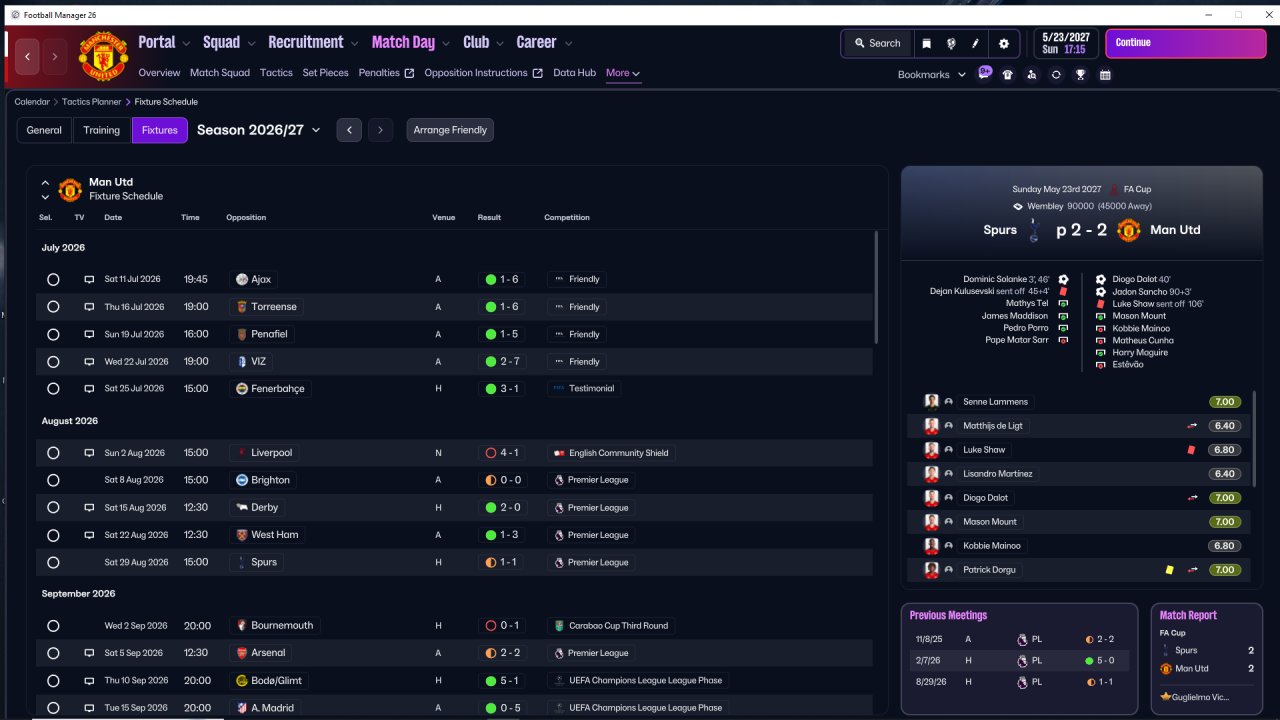Expand the Recruitment menu chevron
The image size is (1280, 720).
click(354, 43)
